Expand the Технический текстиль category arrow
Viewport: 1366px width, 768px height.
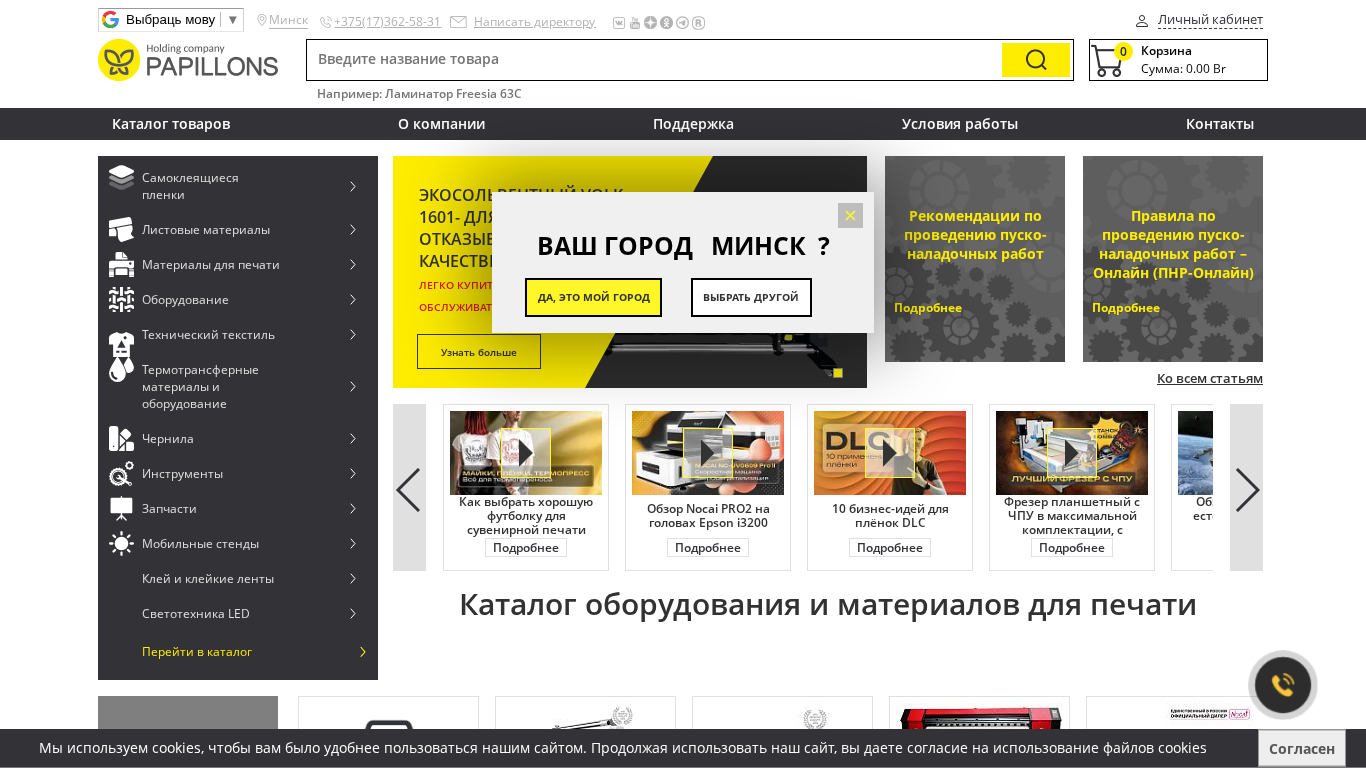tap(353, 335)
